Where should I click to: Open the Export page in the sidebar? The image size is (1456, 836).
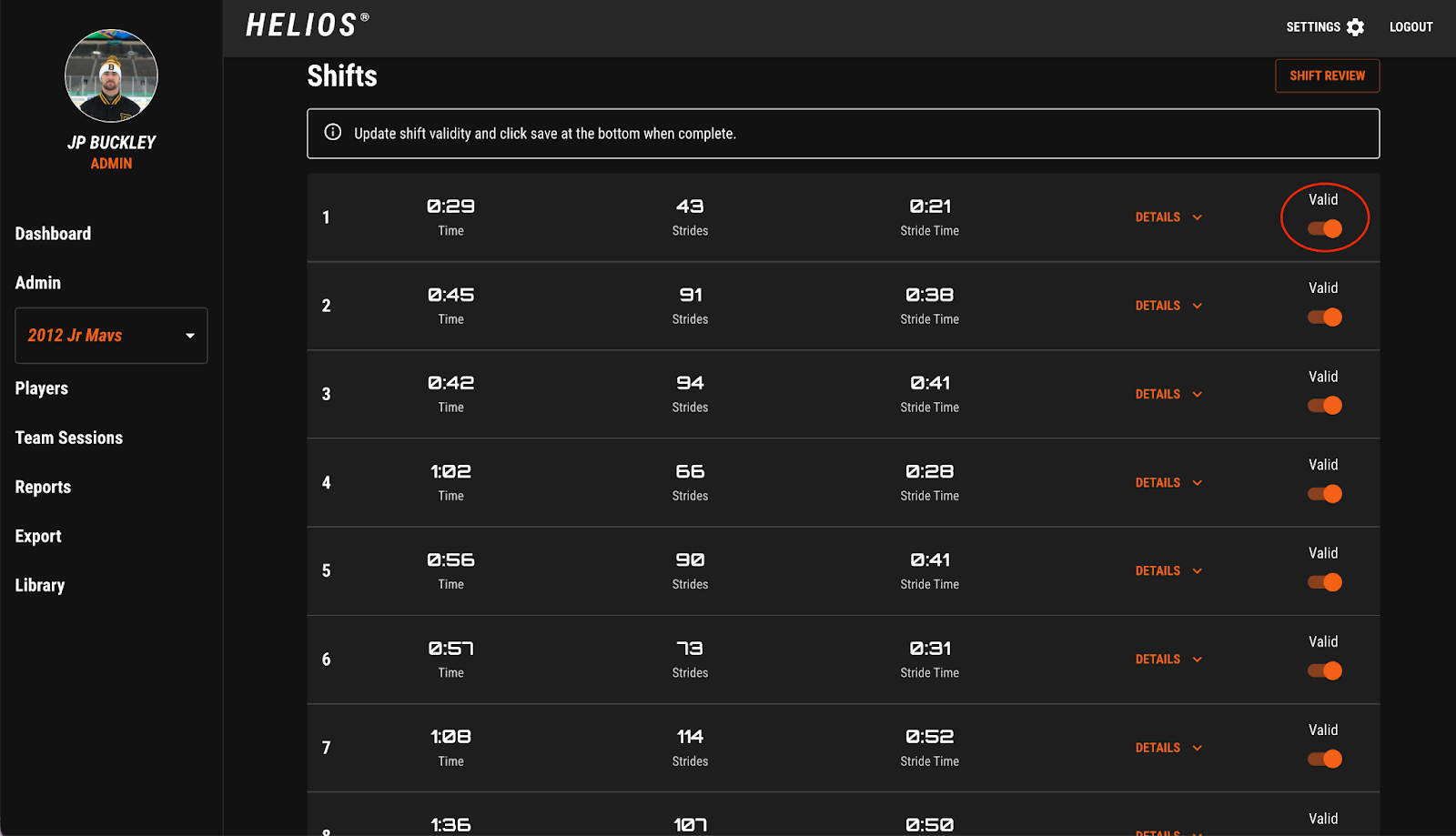pyautogui.click(x=38, y=537)
